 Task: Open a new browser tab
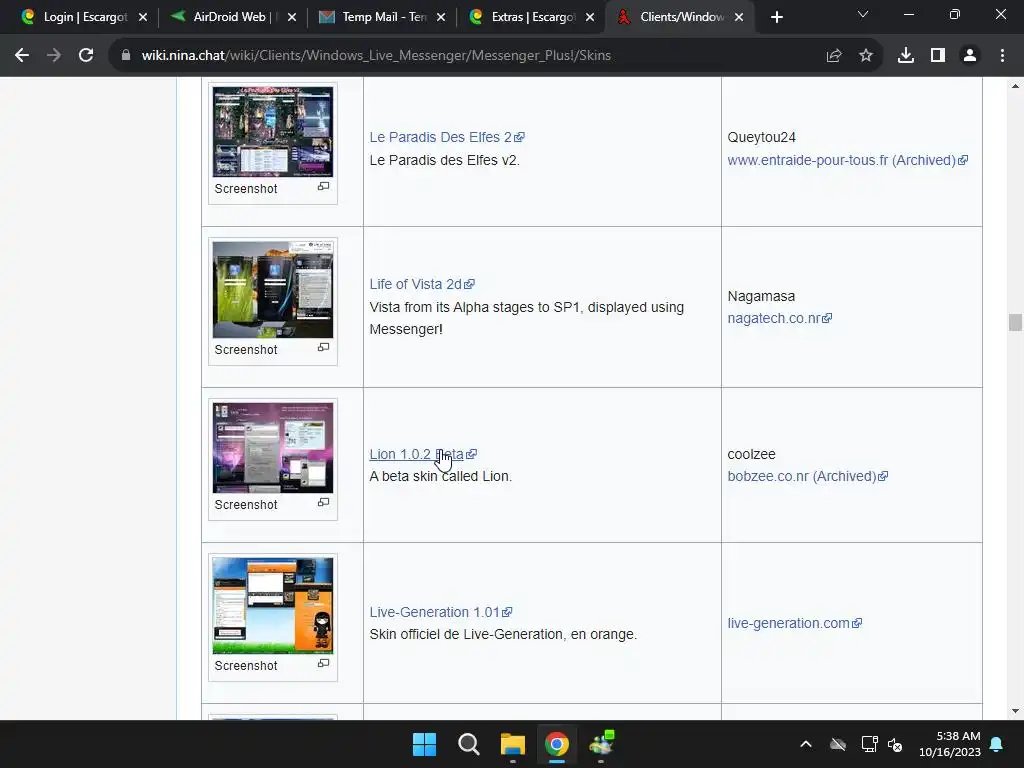[x=776, y=17]
